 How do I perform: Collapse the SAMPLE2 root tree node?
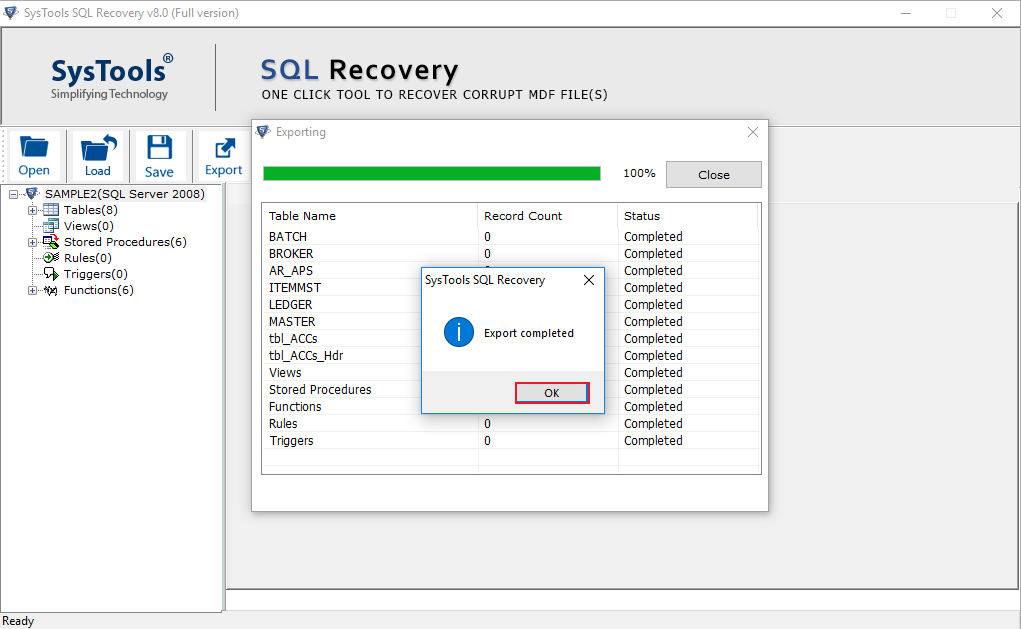[x=14, y=194]
